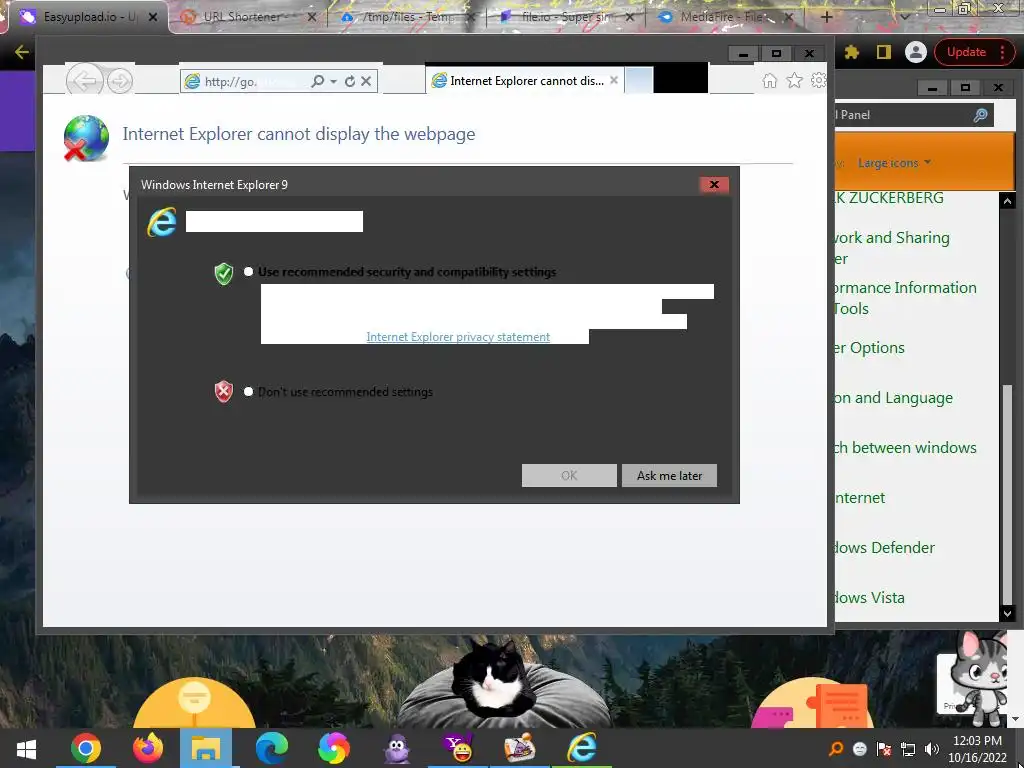Switch to the URL Shortener Chrome tab
The width and height of the screenshot is (1024, 768).
247,17
